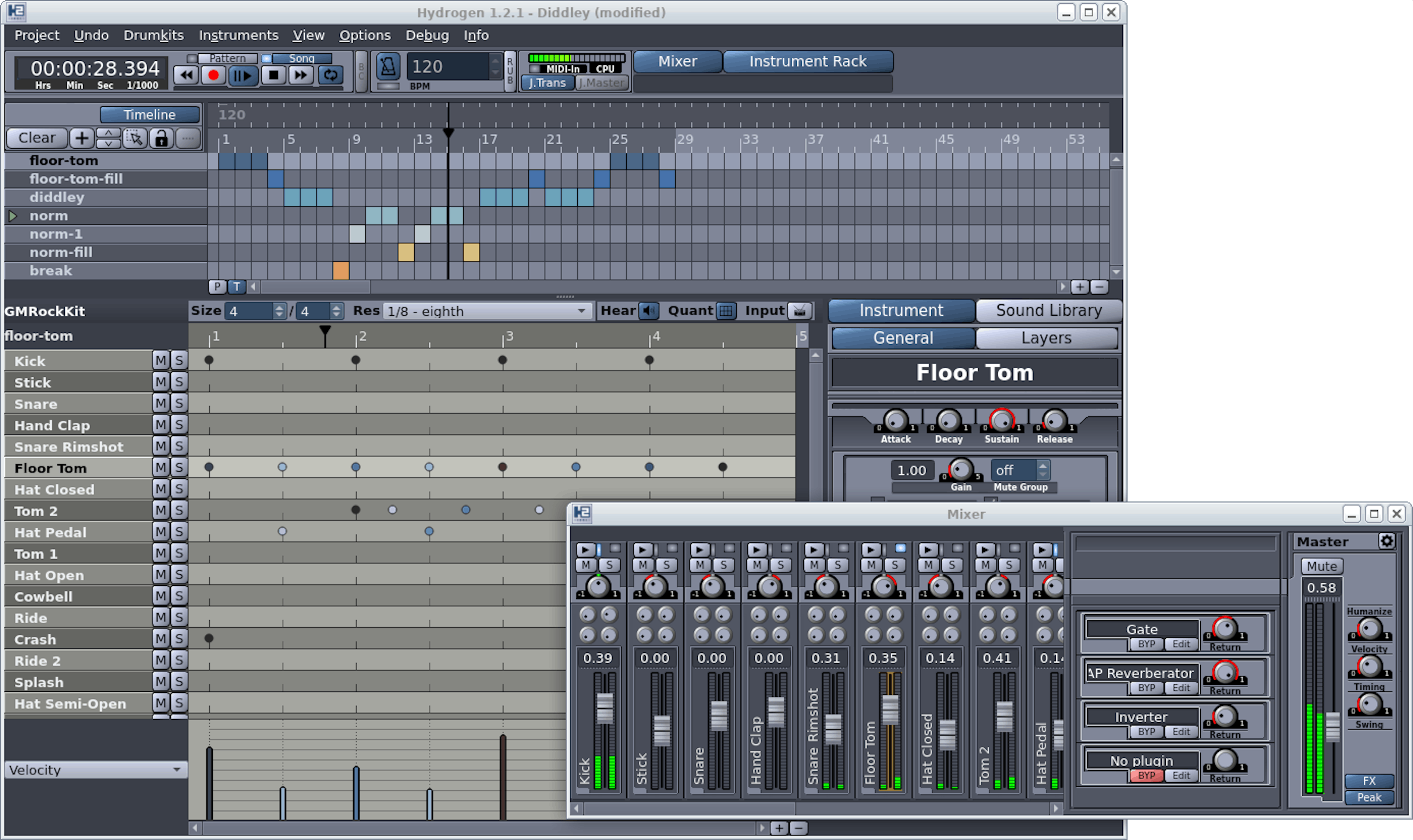This screenshot has height=840, width=1413.
Task: Zoom in song editor with plus
Action: [x=1079, y=287]
